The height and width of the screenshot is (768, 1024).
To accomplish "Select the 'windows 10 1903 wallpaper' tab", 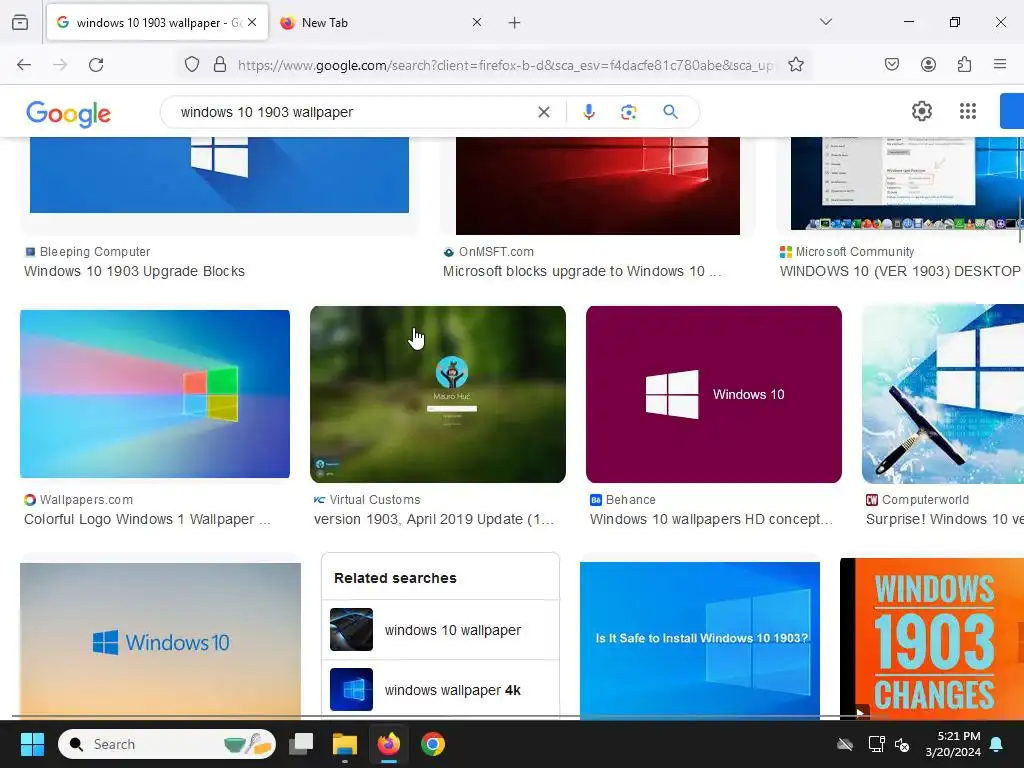I will pyautogui.click(x=157, y=22).
